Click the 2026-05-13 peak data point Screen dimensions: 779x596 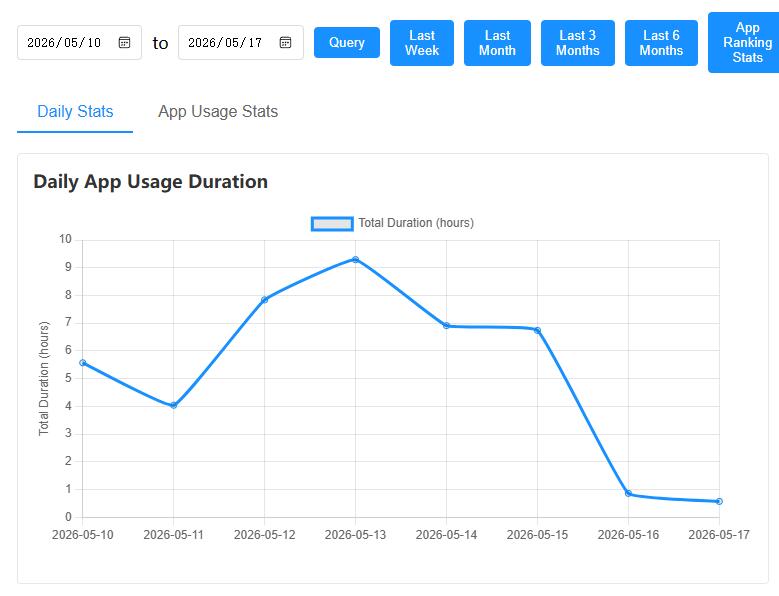click(355, 260)
